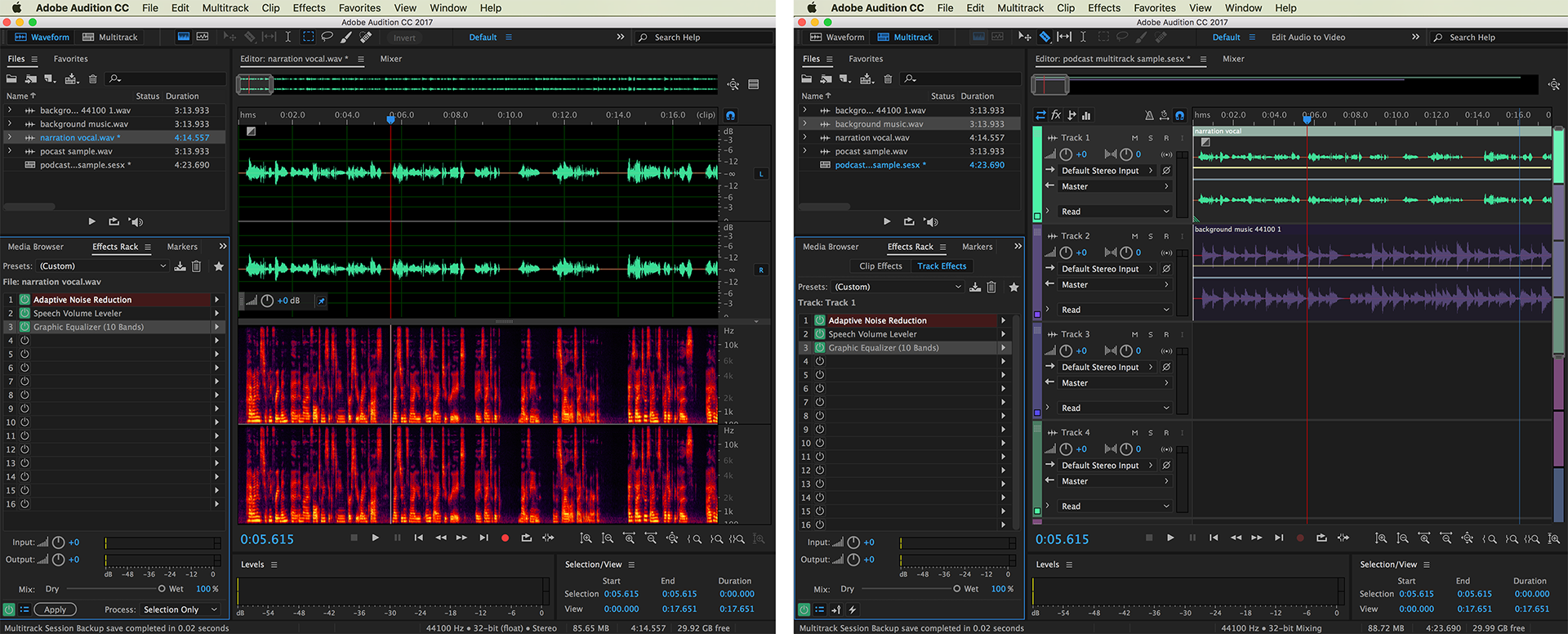Toggle Graphic Equalizer power in right rack
This screenshot has width=1568, height=634.
(819, 347)
